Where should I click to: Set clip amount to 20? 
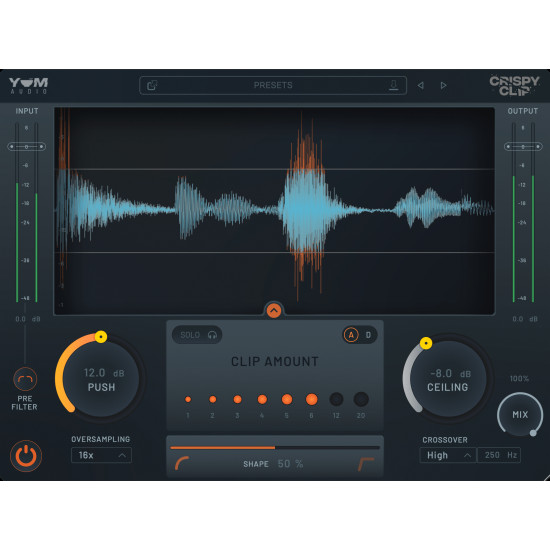361,399
